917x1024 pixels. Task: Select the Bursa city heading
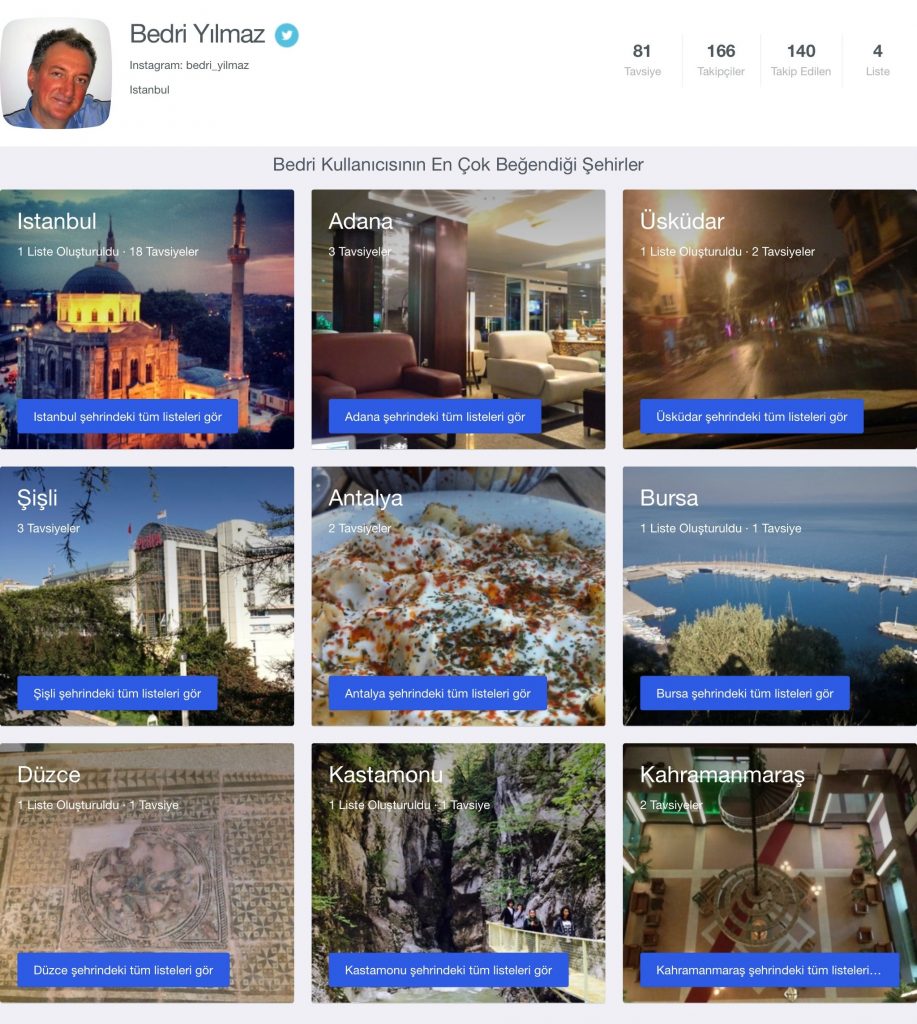(x=669, y=498)
